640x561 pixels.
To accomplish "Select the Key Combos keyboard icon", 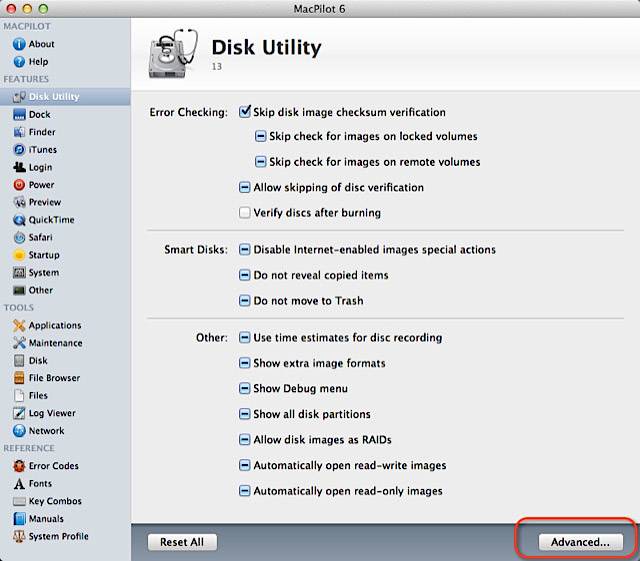I will click(x=19, y=501).
